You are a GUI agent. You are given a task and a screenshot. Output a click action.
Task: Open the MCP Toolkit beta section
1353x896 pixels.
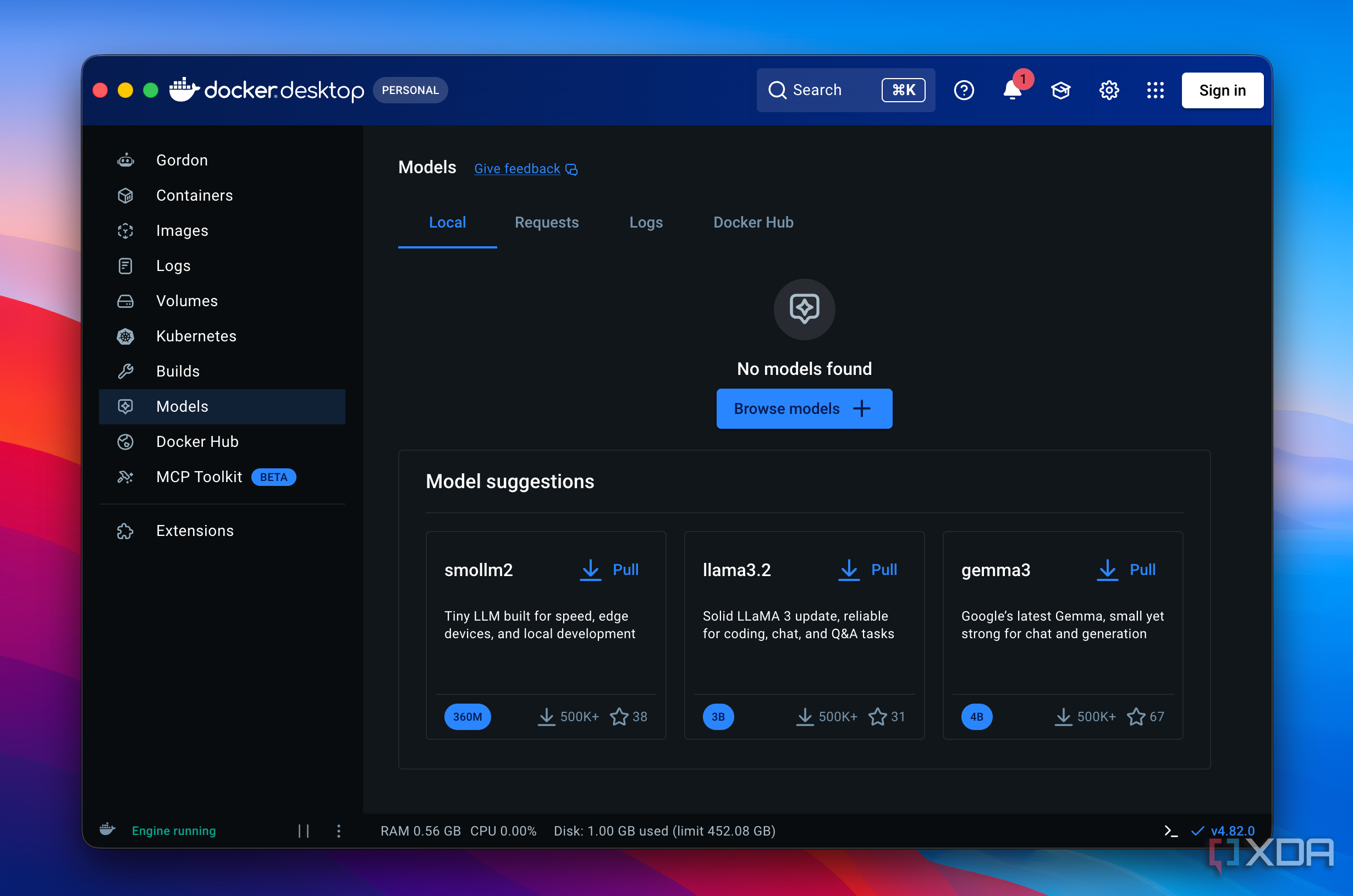(x=222, y=477)
